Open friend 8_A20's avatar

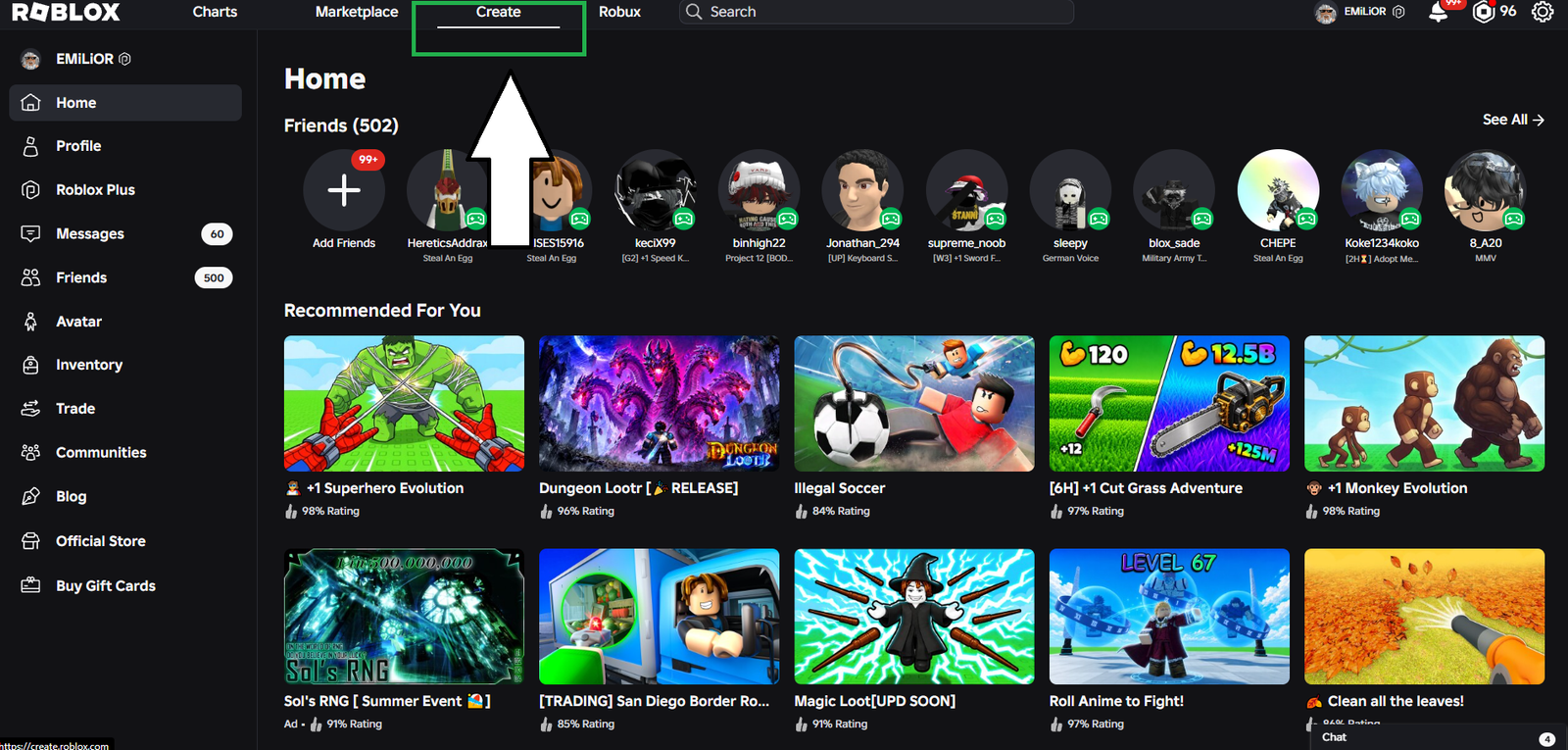point(1486,190)
